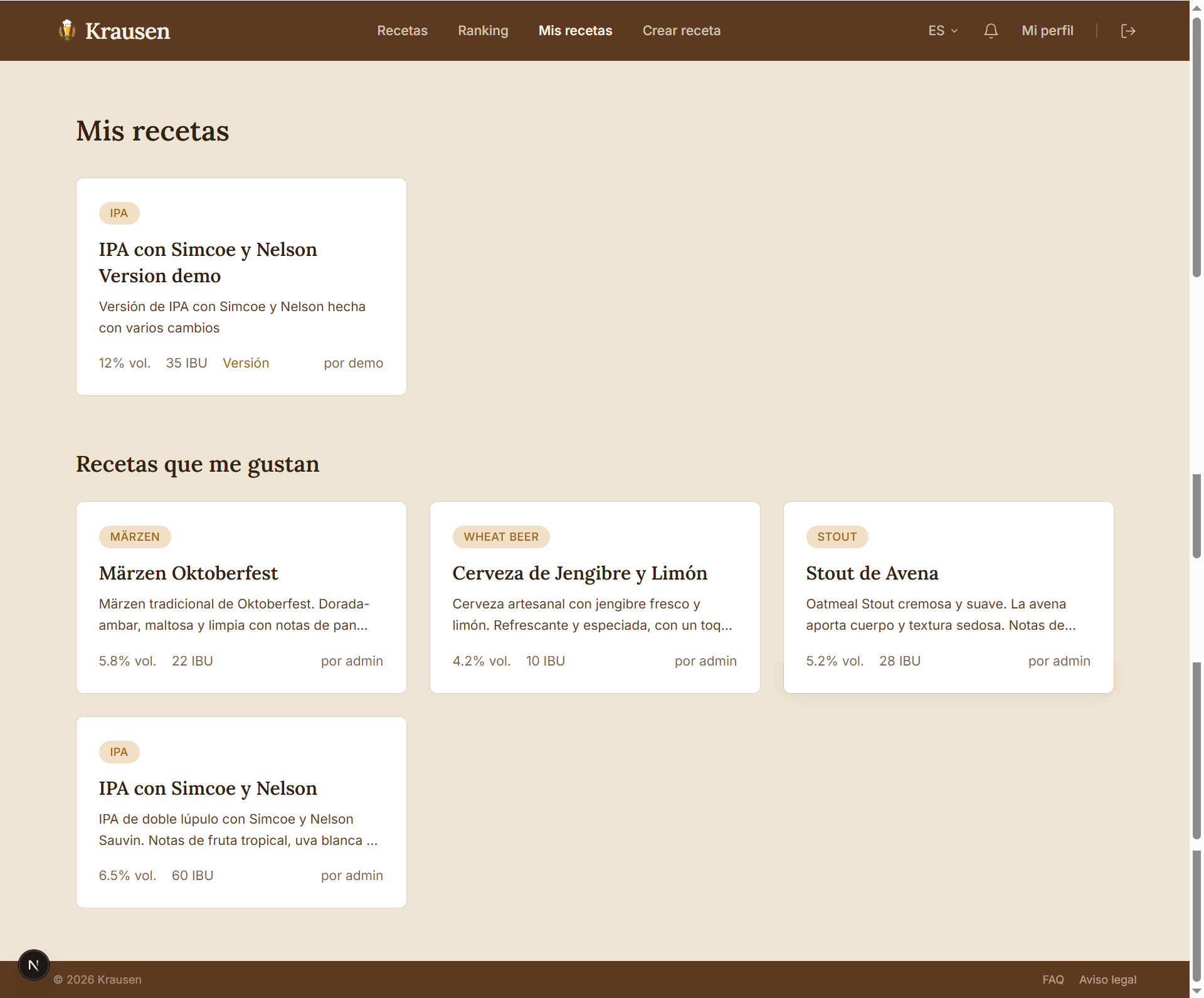This screenshot has height=998, width=1204.
Task: Open the IPA con Simcoe y Nelson Version demo card
Action: tap(241, 287)
